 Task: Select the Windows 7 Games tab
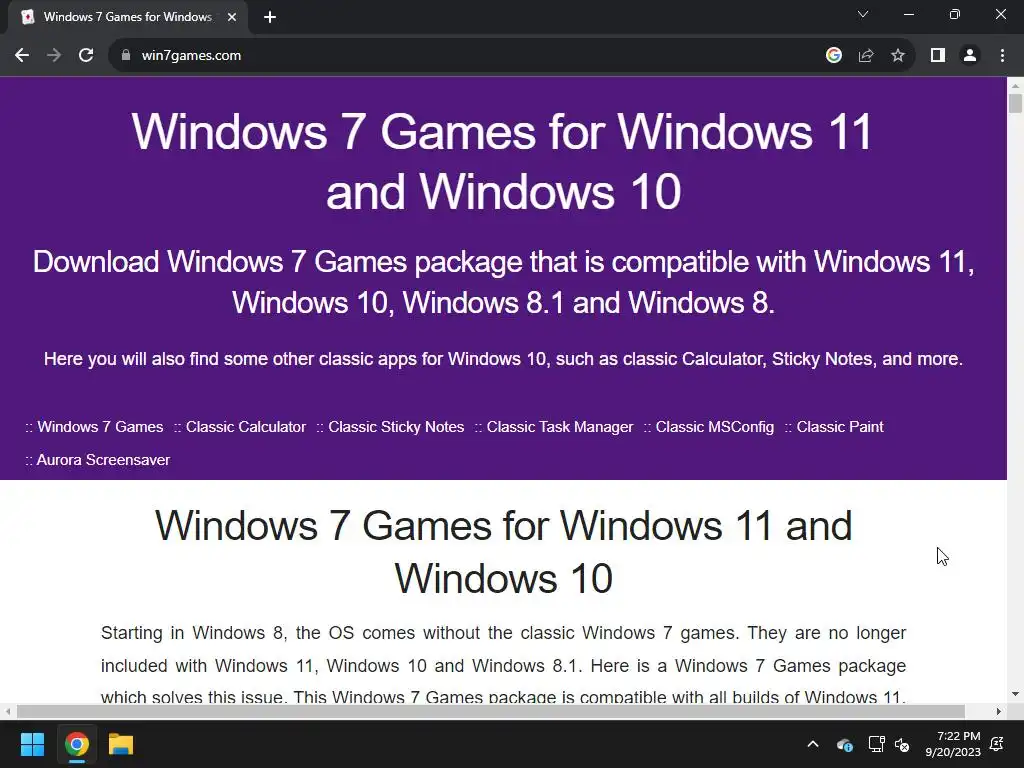127,17
